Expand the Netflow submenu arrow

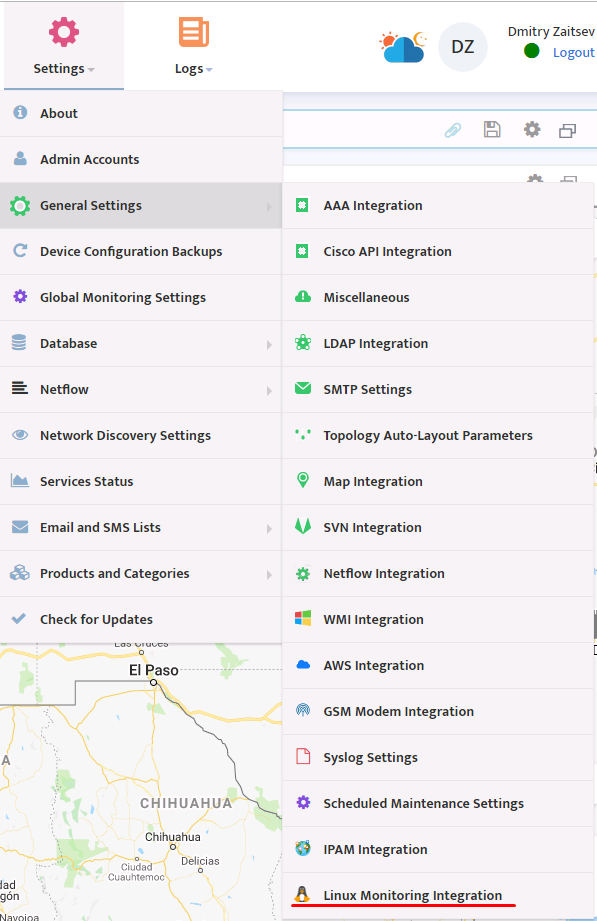click(269, 391)
